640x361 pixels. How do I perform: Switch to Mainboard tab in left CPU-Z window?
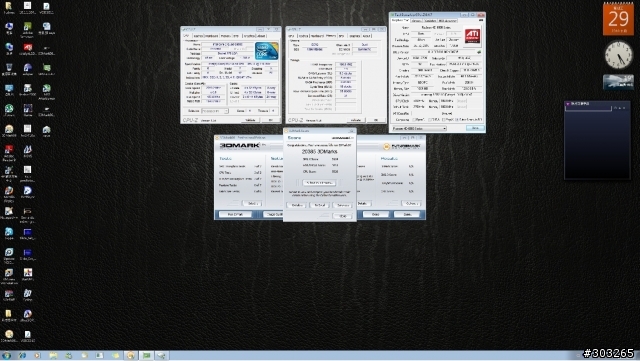point(211,36)
